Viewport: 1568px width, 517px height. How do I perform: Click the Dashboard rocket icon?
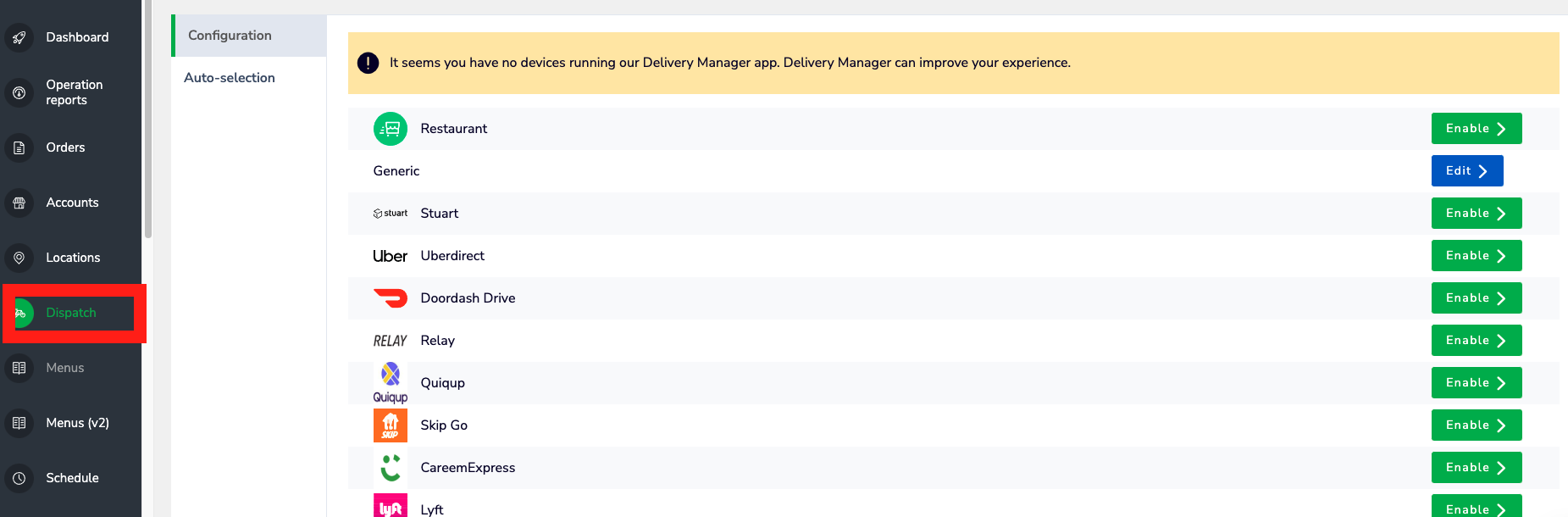tap(19, 37)
